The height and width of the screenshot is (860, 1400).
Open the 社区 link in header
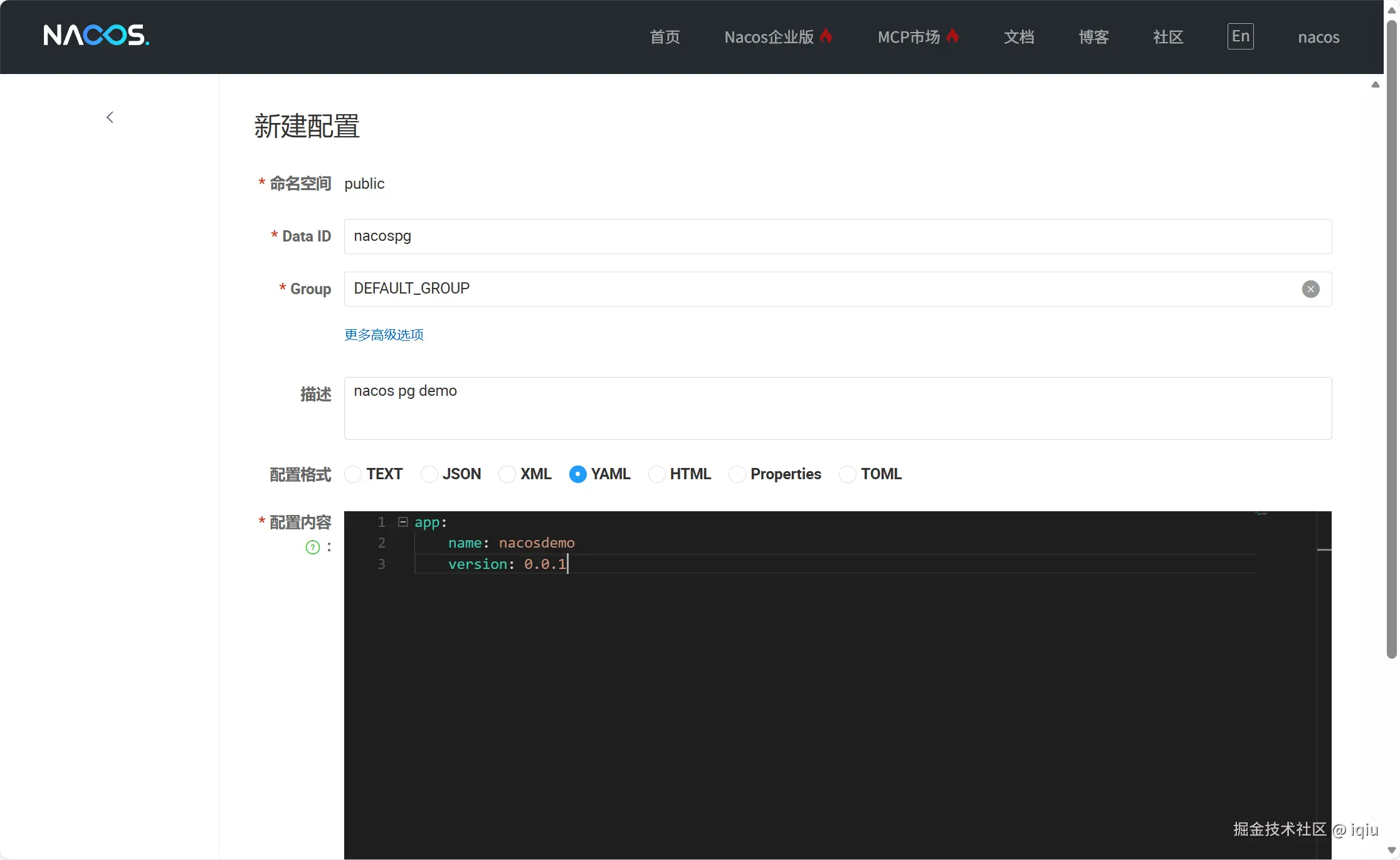tap(1168, 37)
